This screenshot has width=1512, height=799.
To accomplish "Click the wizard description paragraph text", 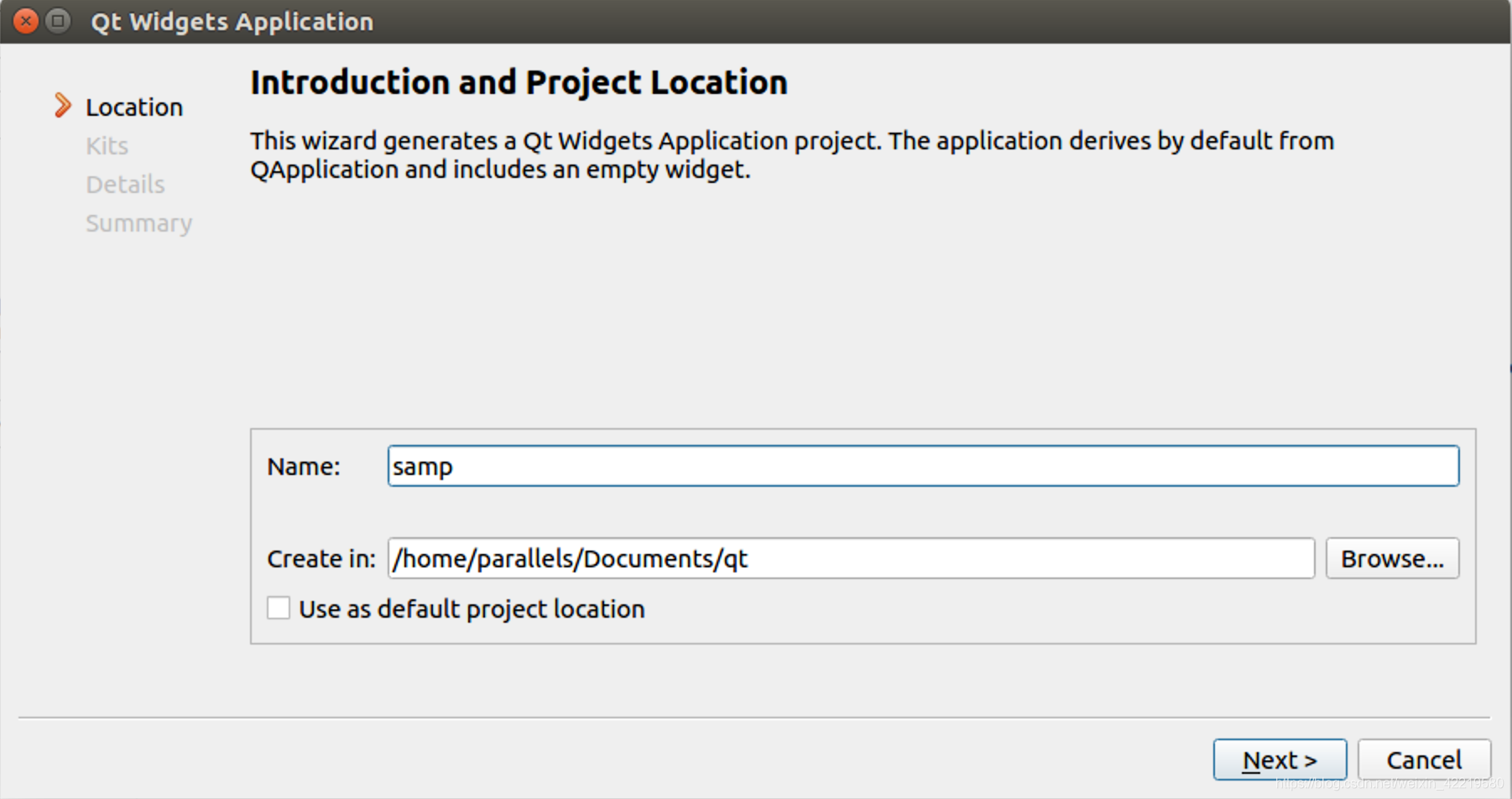I will coord(792,155).
